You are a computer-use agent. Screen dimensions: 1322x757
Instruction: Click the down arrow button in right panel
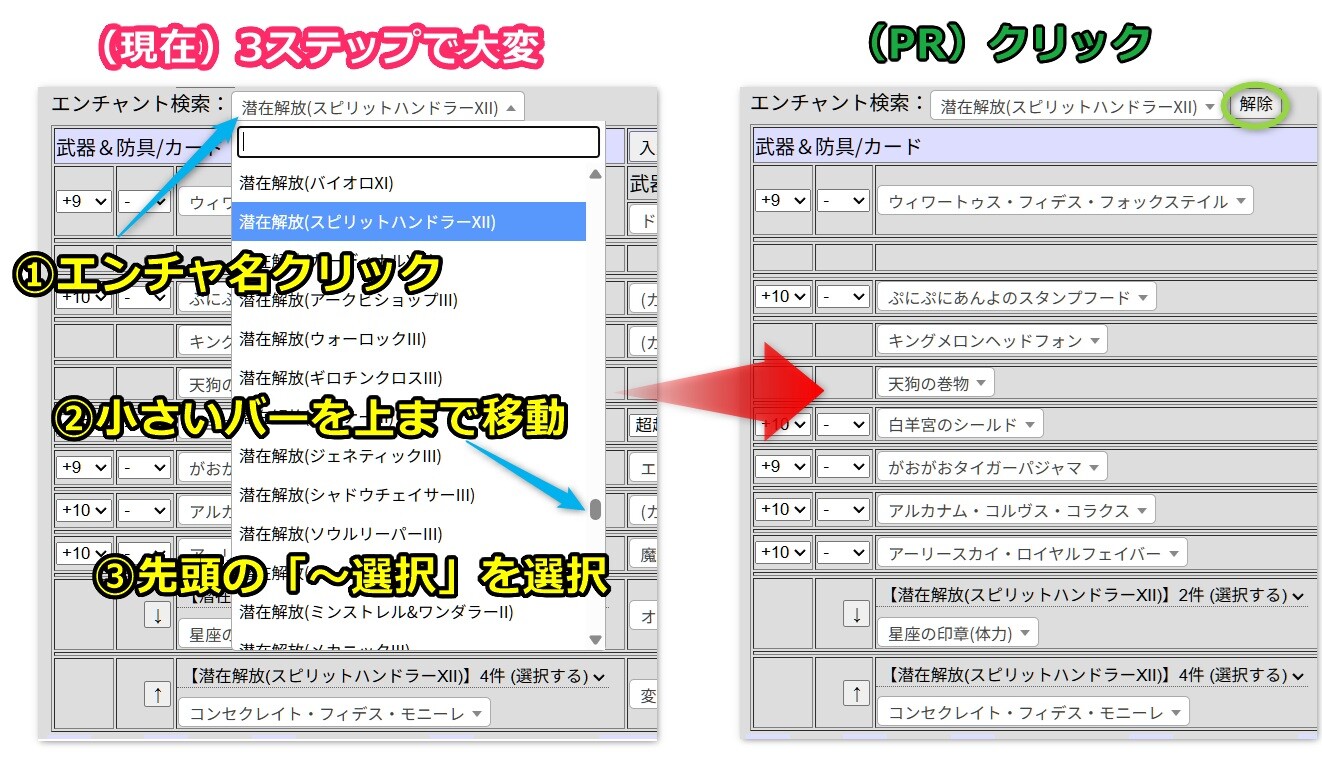856,614
